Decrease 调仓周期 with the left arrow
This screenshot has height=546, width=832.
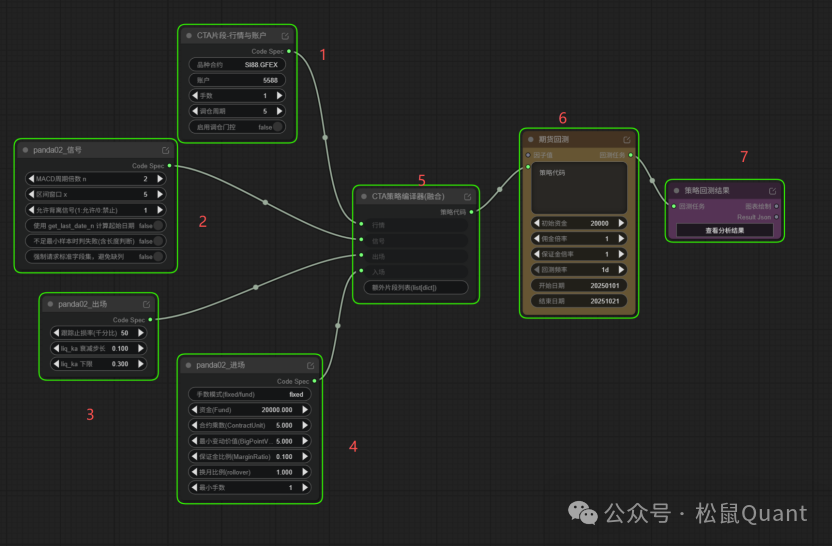coord(195,111)
